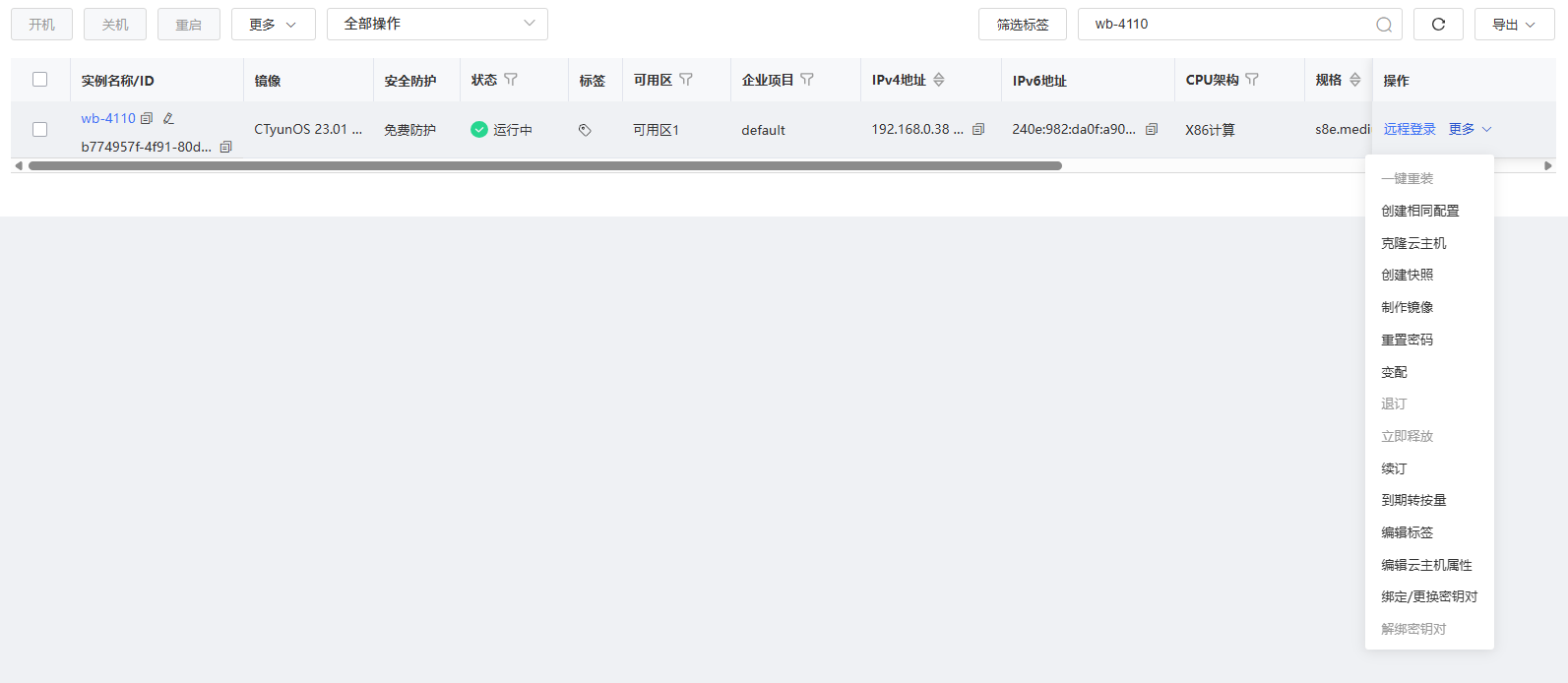Click the CTyunOS 23.01 image cell

click(x=308, y=130)
